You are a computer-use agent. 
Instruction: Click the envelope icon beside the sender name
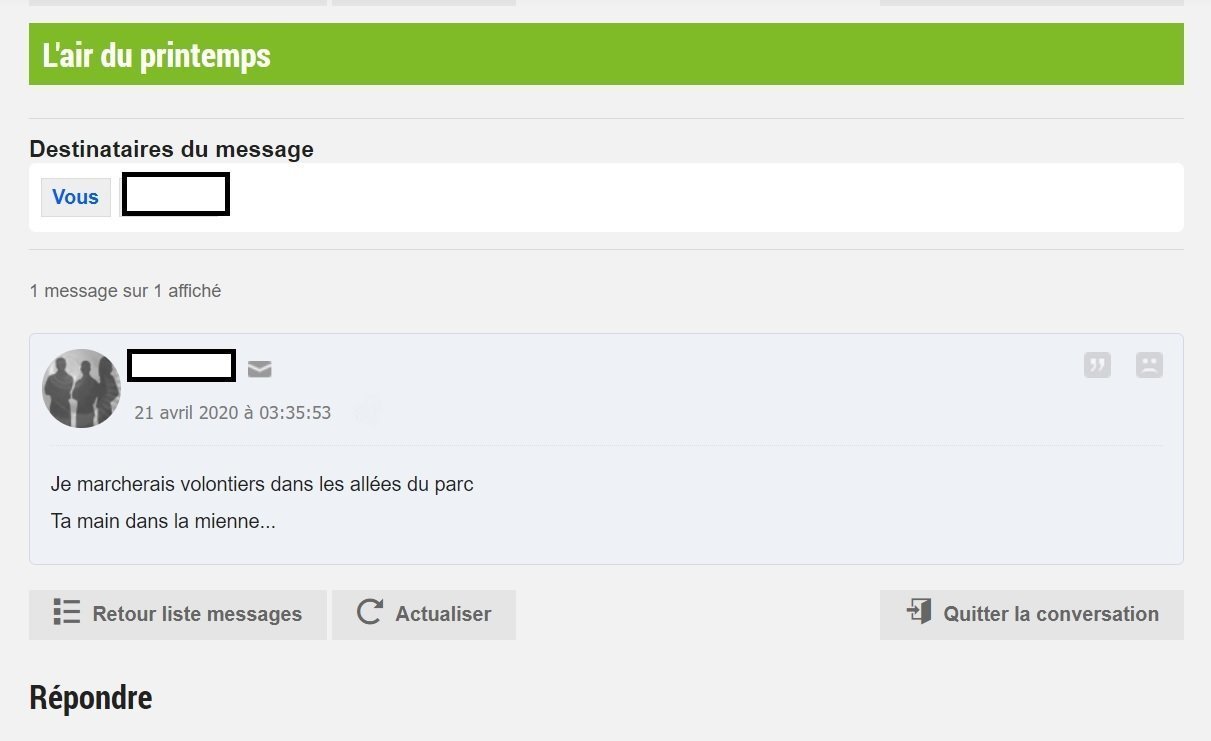(259, 369)
